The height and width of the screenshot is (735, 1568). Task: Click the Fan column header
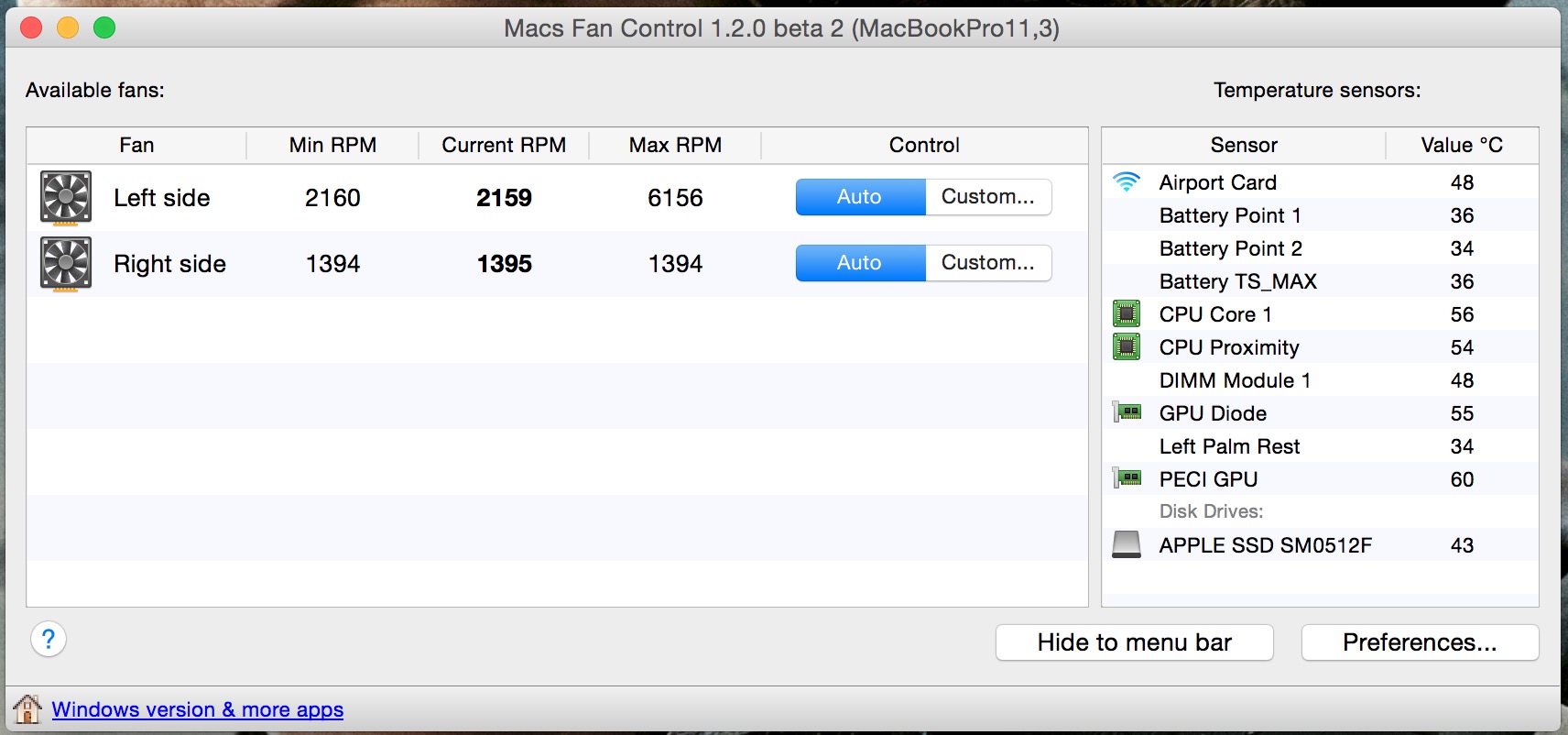136,145
